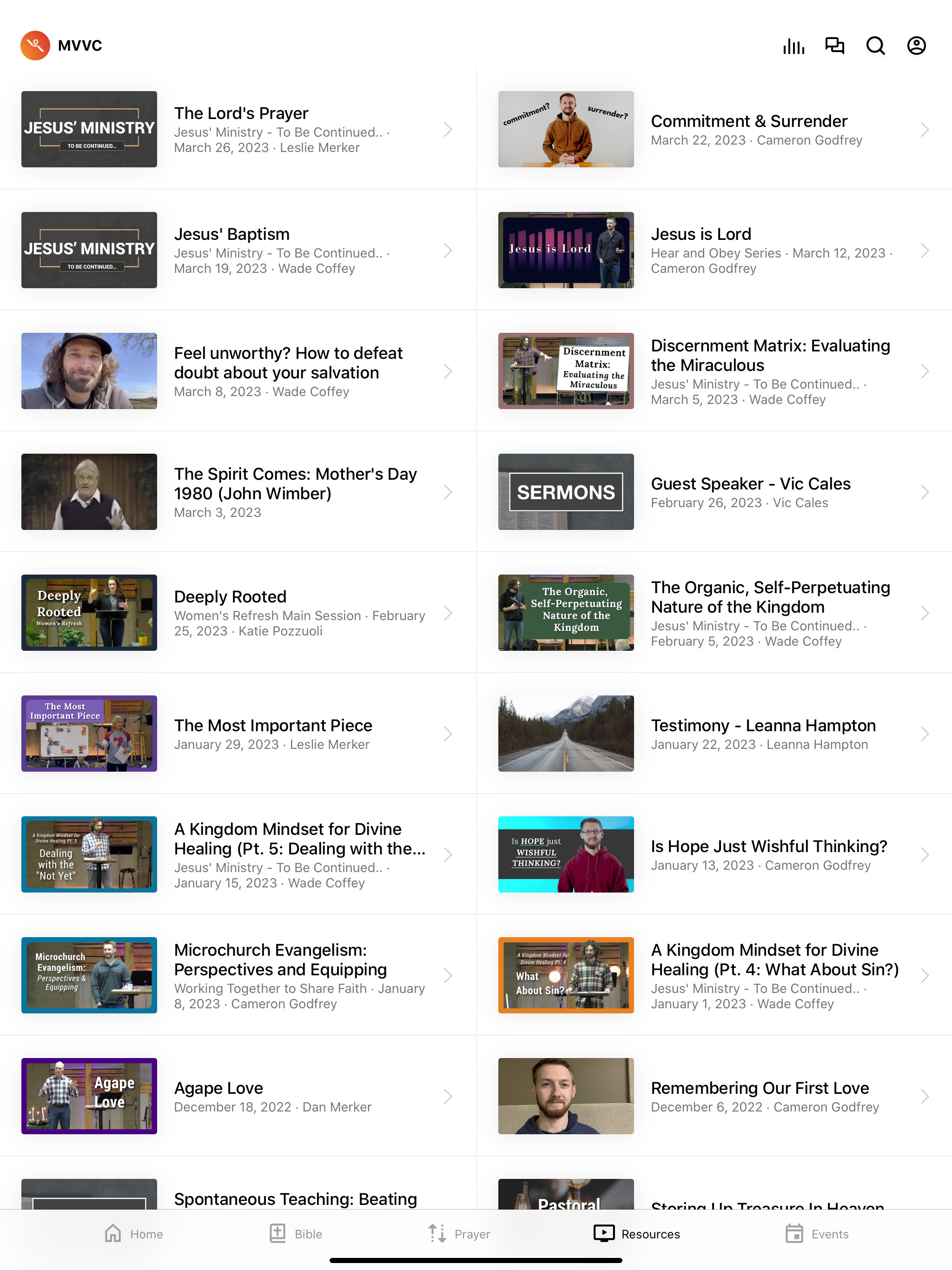Open John Wimber 1980 thumbnail
Viewport: 952px width, 1270px height.
[x=89, y=492]
